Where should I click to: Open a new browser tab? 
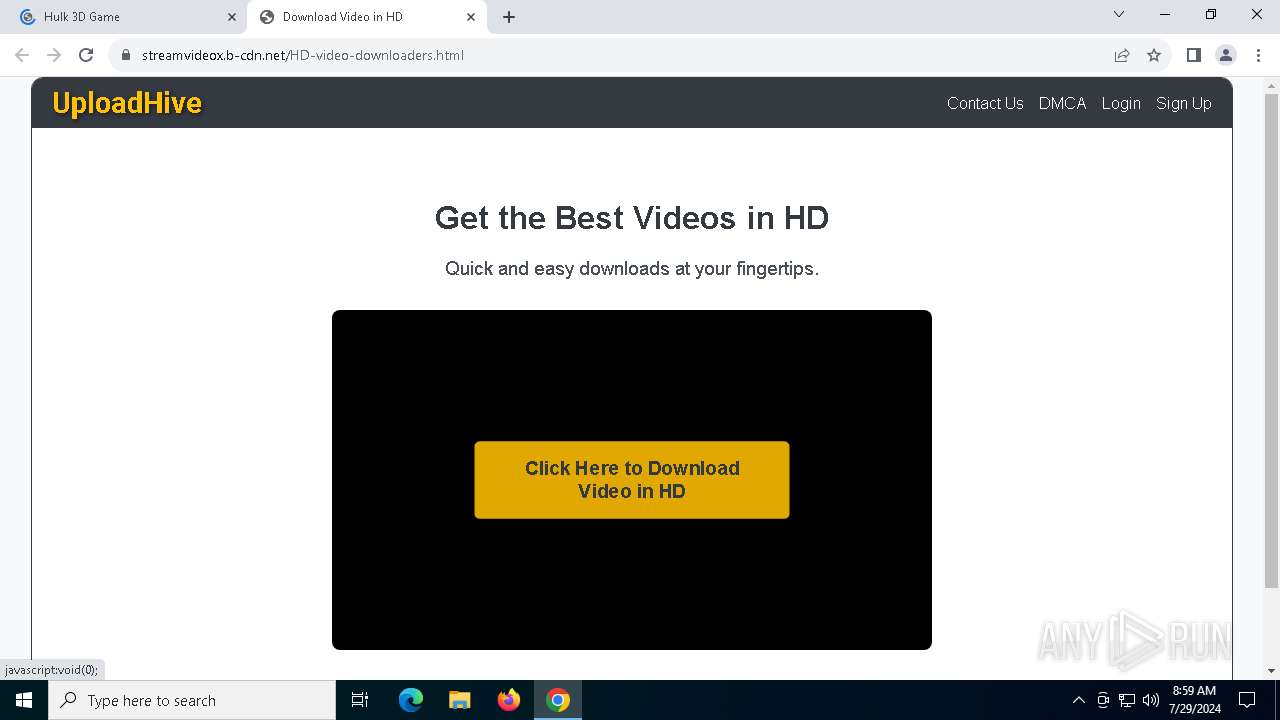[509, 17]
